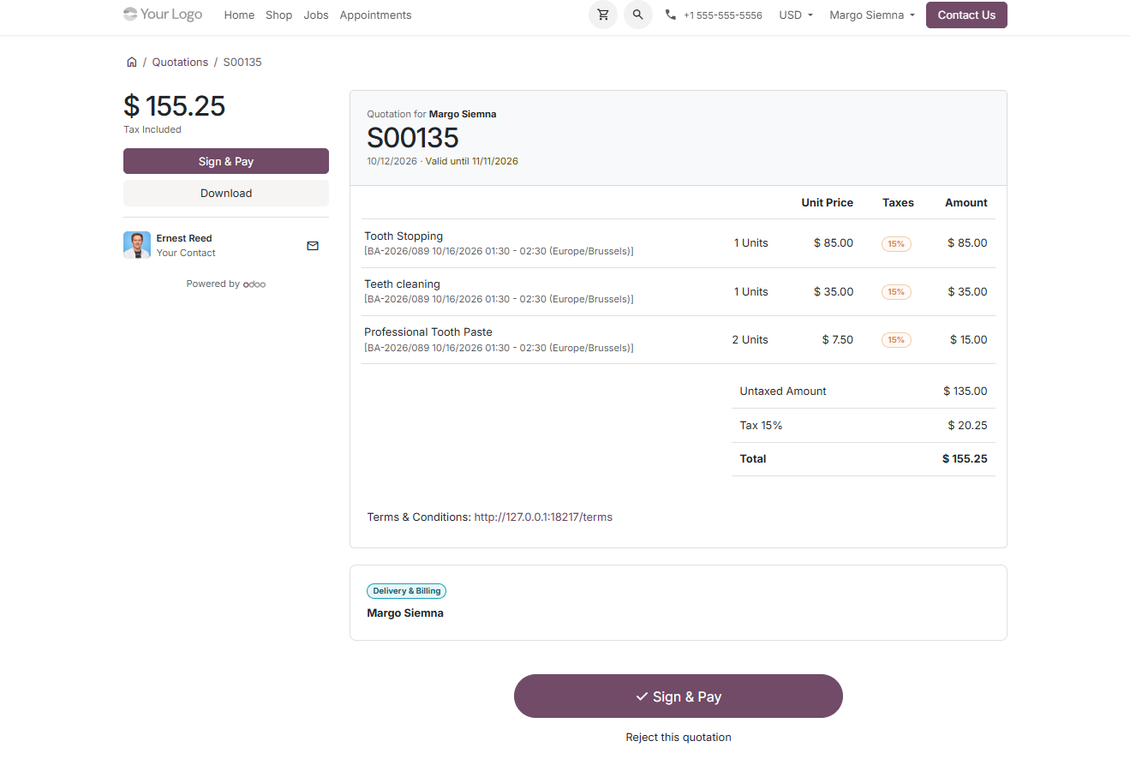Screen dimensions: 1130x765
Task: Click the Your Logo image
Action: coord(163,14)
